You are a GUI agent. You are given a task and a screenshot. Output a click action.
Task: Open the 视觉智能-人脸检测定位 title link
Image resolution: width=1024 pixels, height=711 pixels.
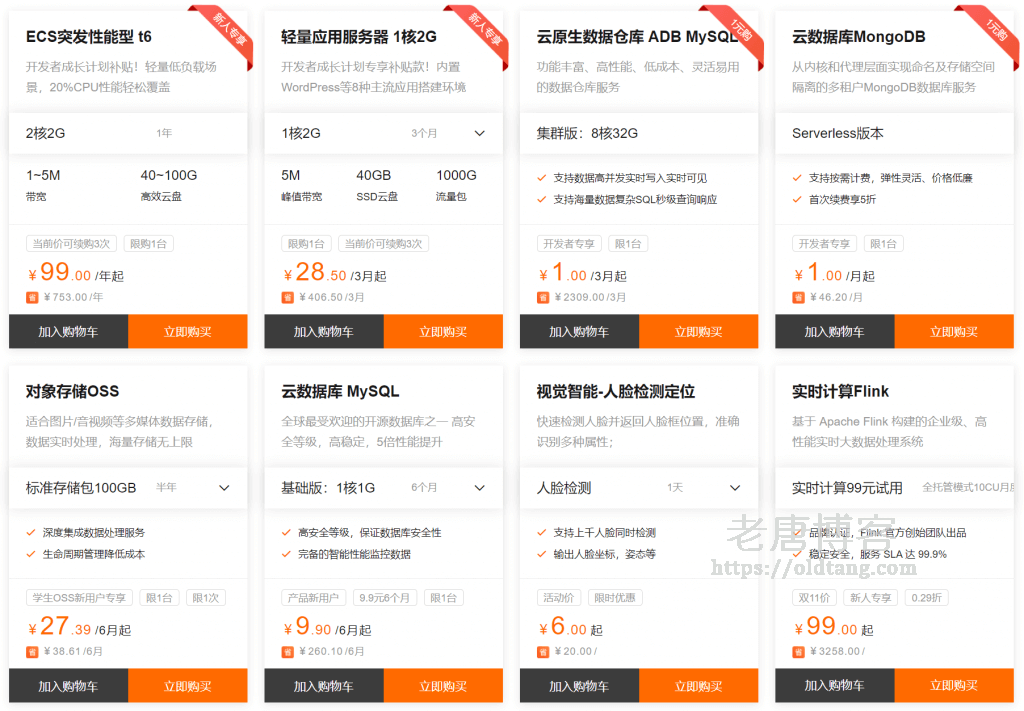(615, 391)
